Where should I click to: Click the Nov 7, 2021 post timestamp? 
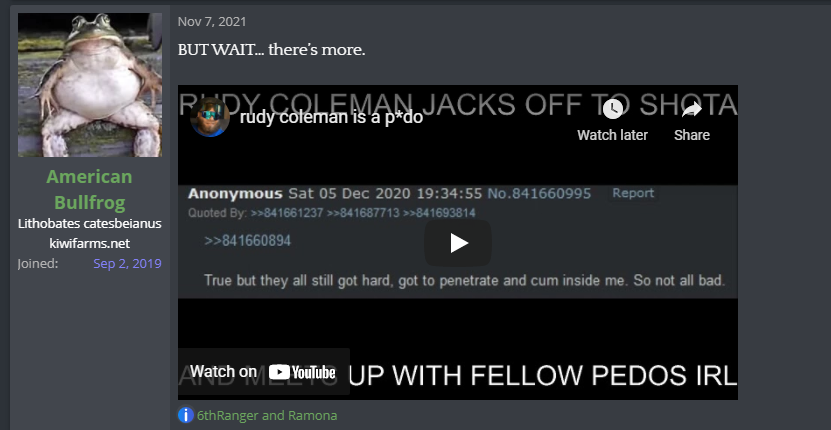pos(212,22)
